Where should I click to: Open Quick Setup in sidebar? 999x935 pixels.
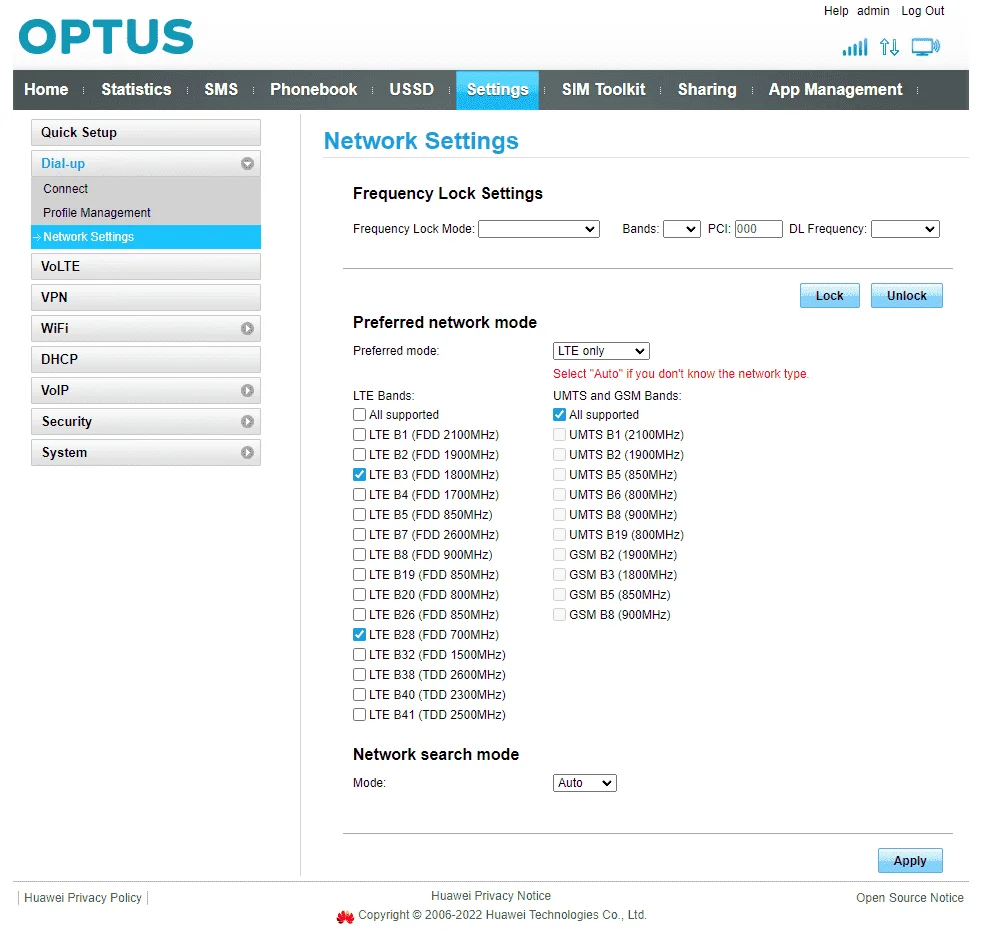[146, 132]
